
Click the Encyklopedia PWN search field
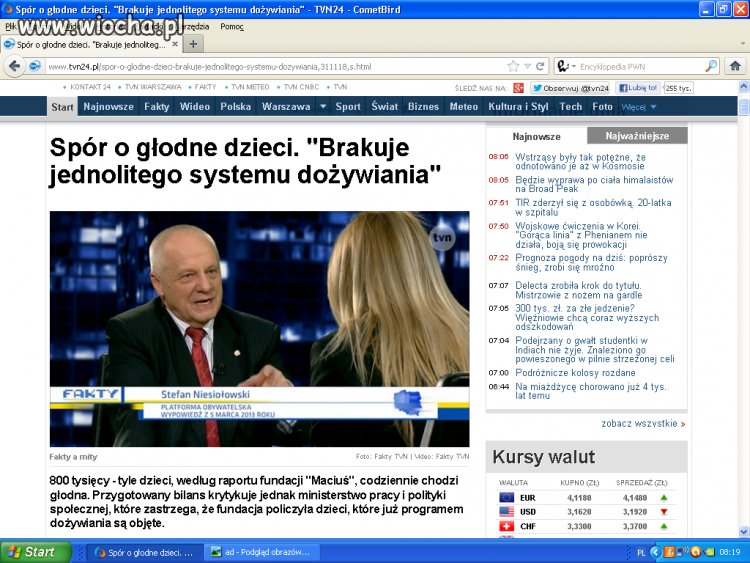[x=641, y=66]
